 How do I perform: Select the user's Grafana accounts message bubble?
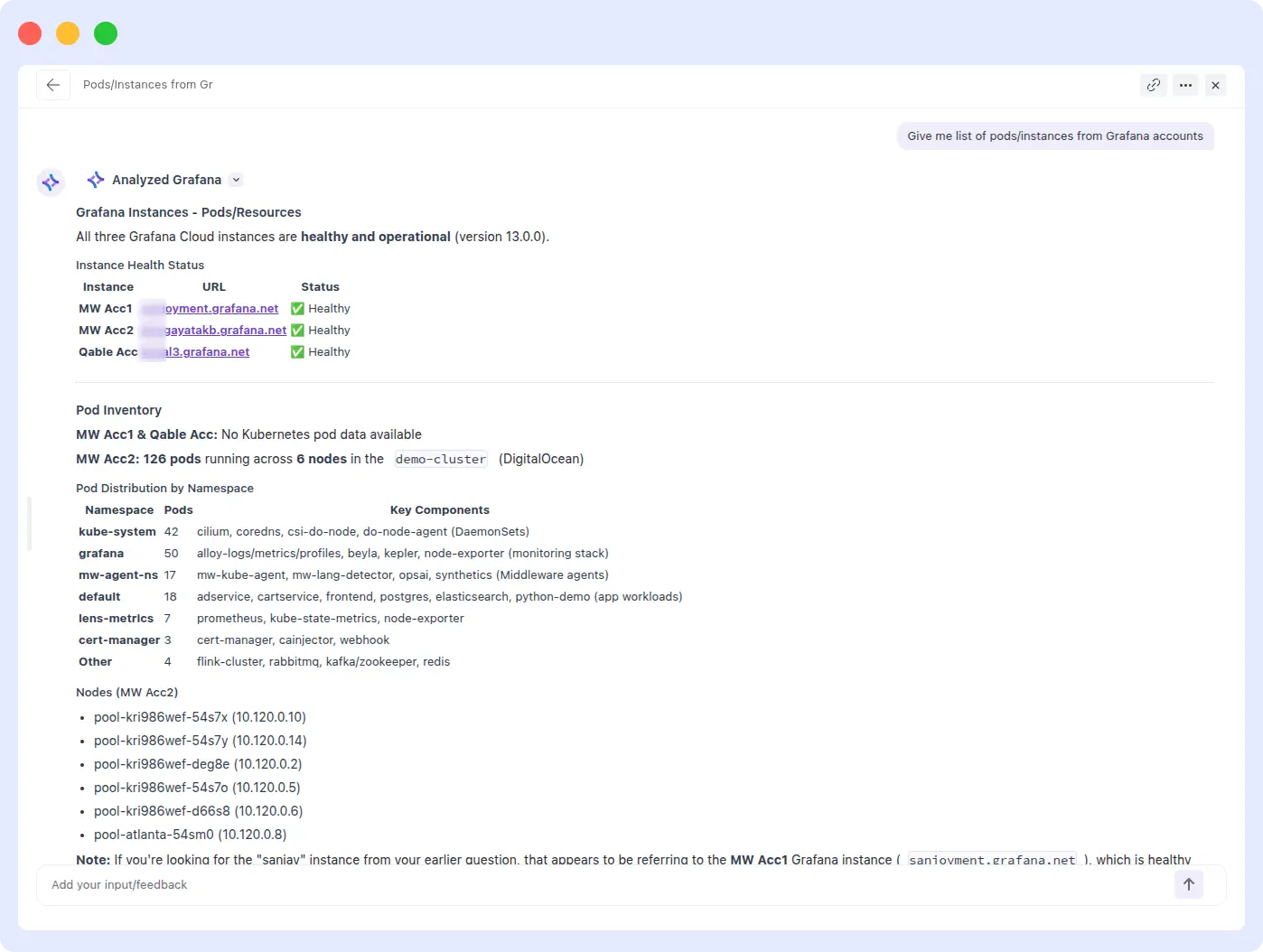tap(1054, 136)
